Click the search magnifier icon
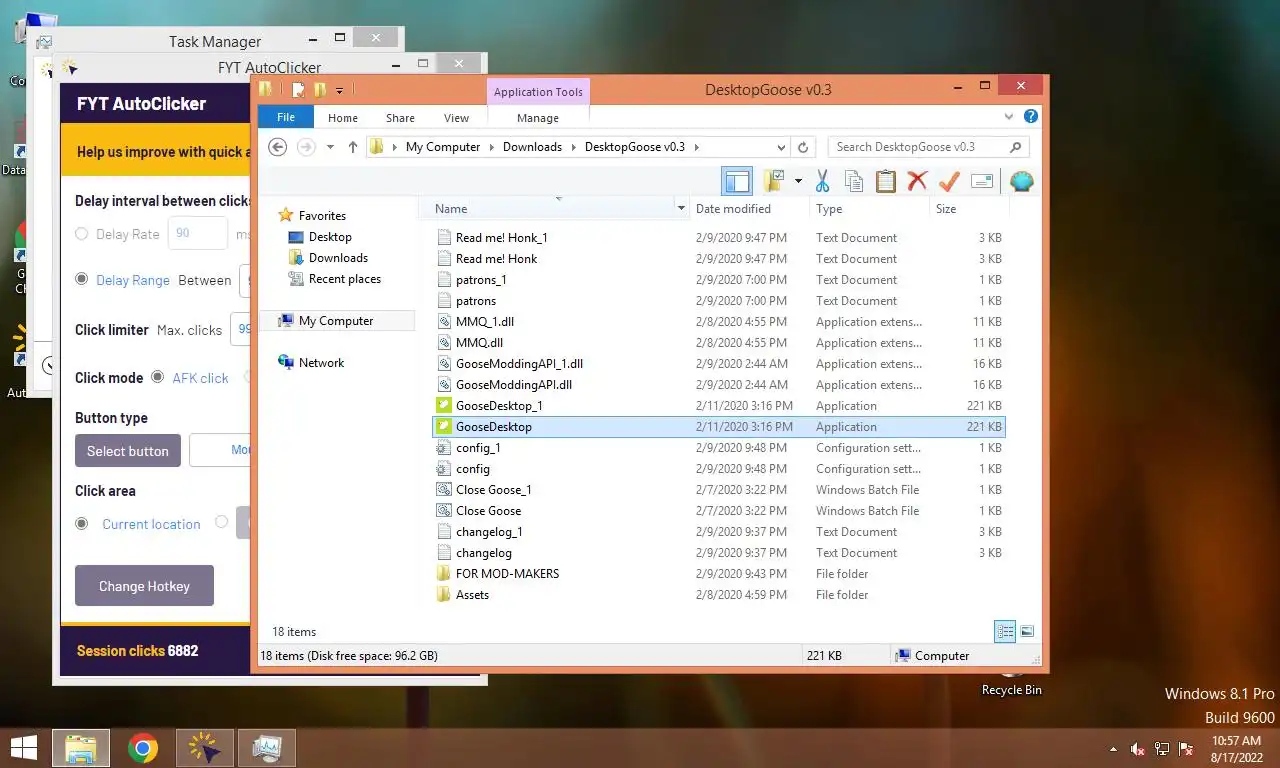 (x=1016, y=147)
